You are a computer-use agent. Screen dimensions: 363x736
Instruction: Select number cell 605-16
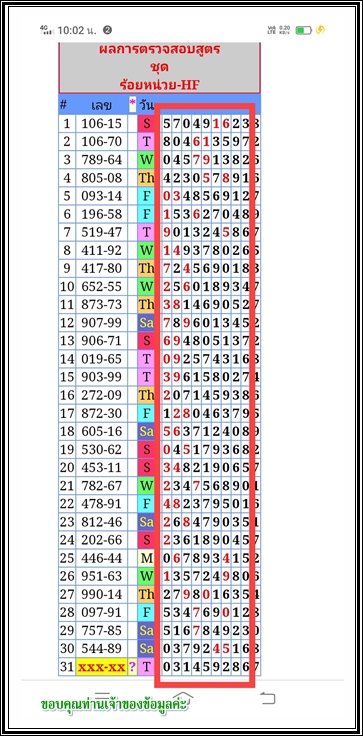click(x=101, y=431)
